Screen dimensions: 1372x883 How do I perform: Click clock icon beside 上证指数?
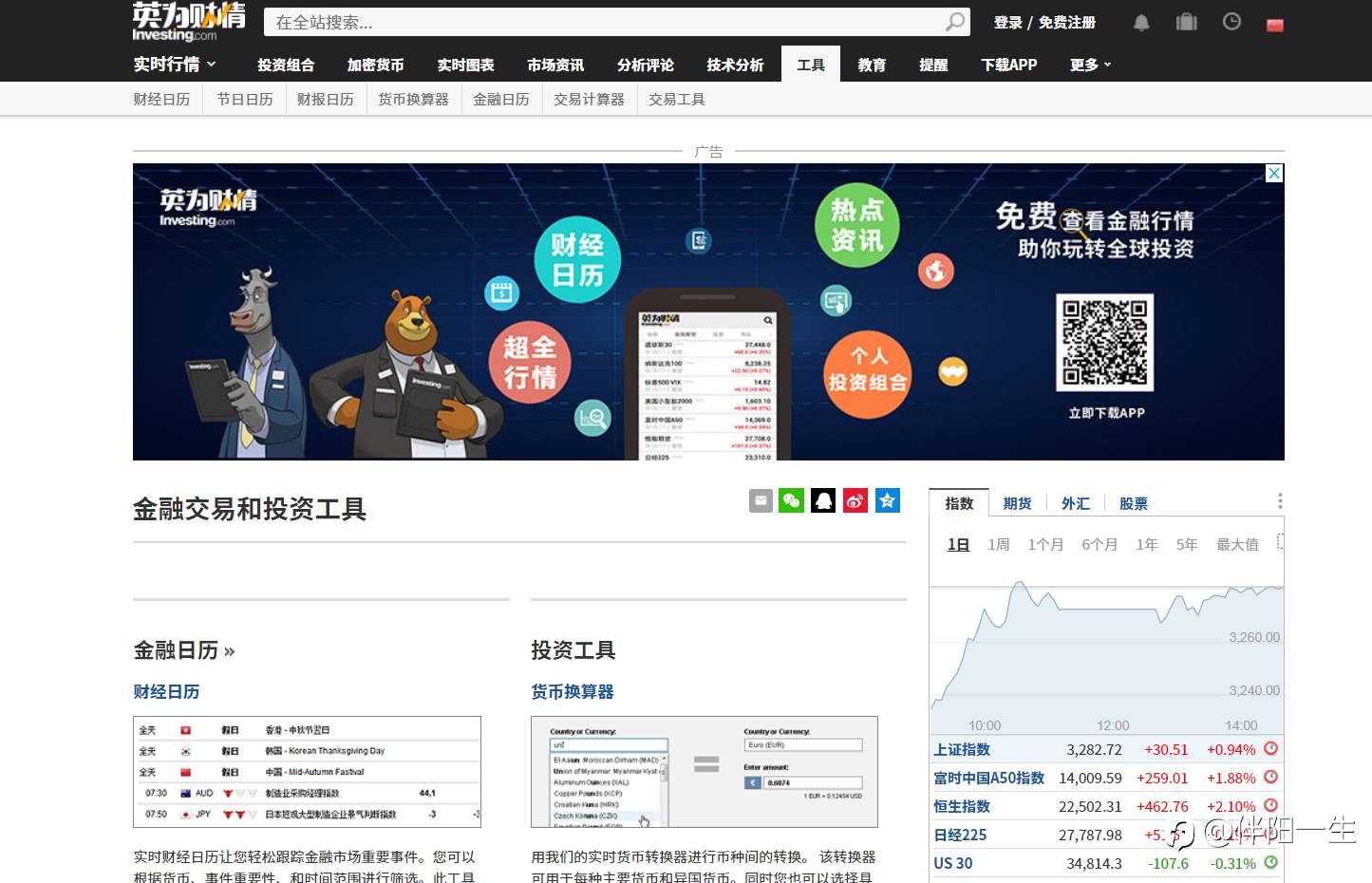click(1270, 748)
